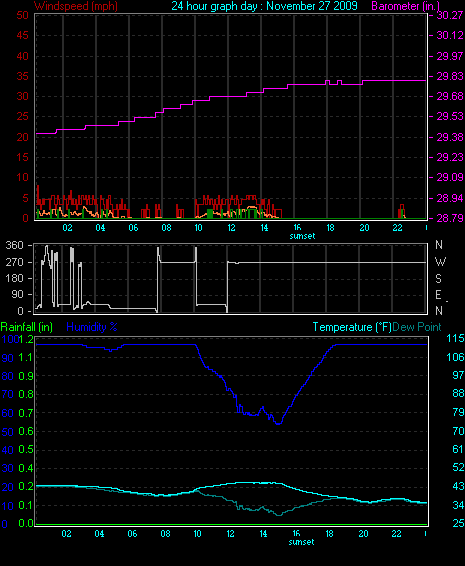Viewport: 465px width, 566px height.
Task: Click the Dew Point legend label
Action: [417, 327]
